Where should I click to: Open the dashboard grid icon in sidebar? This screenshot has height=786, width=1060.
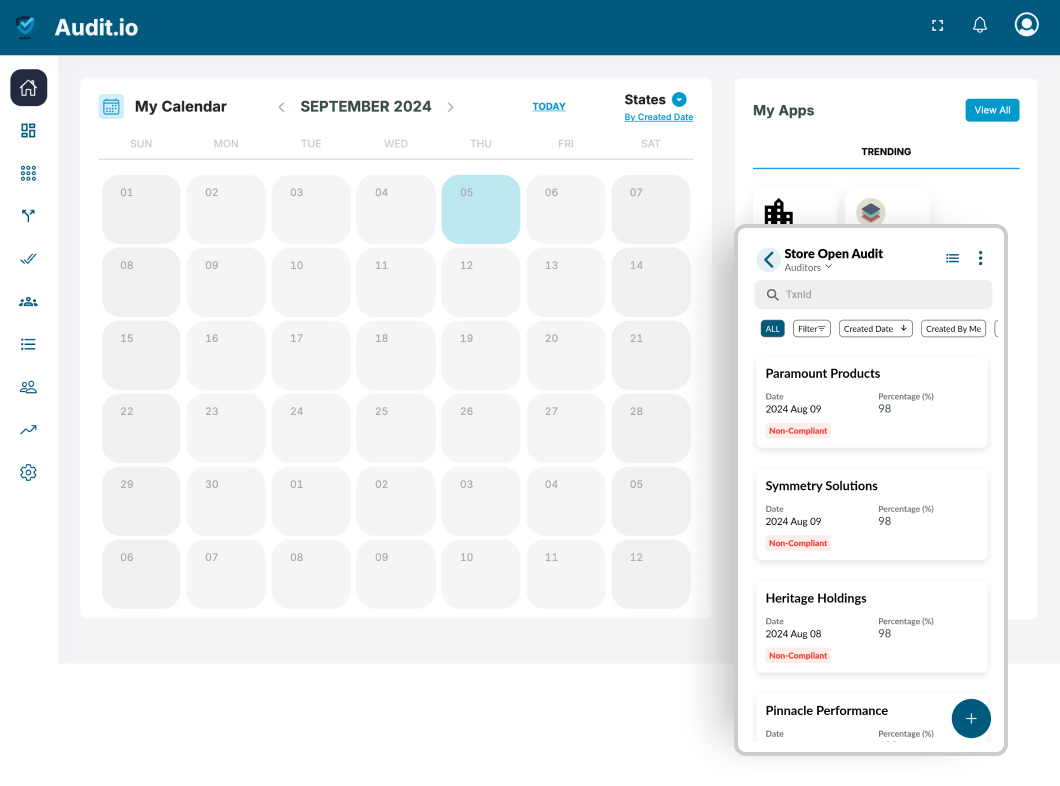tap(28, 130)
